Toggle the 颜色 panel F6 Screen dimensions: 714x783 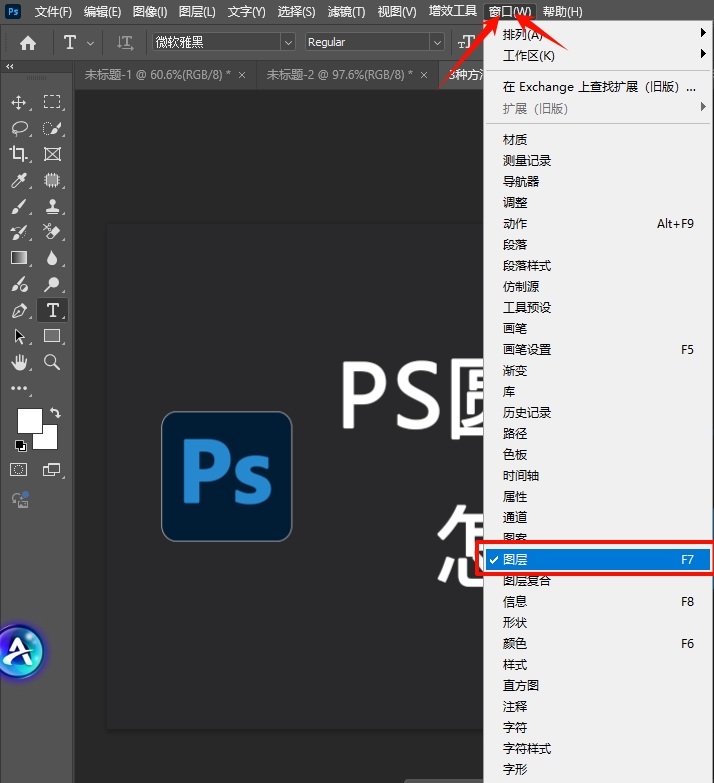click(598, 644)
